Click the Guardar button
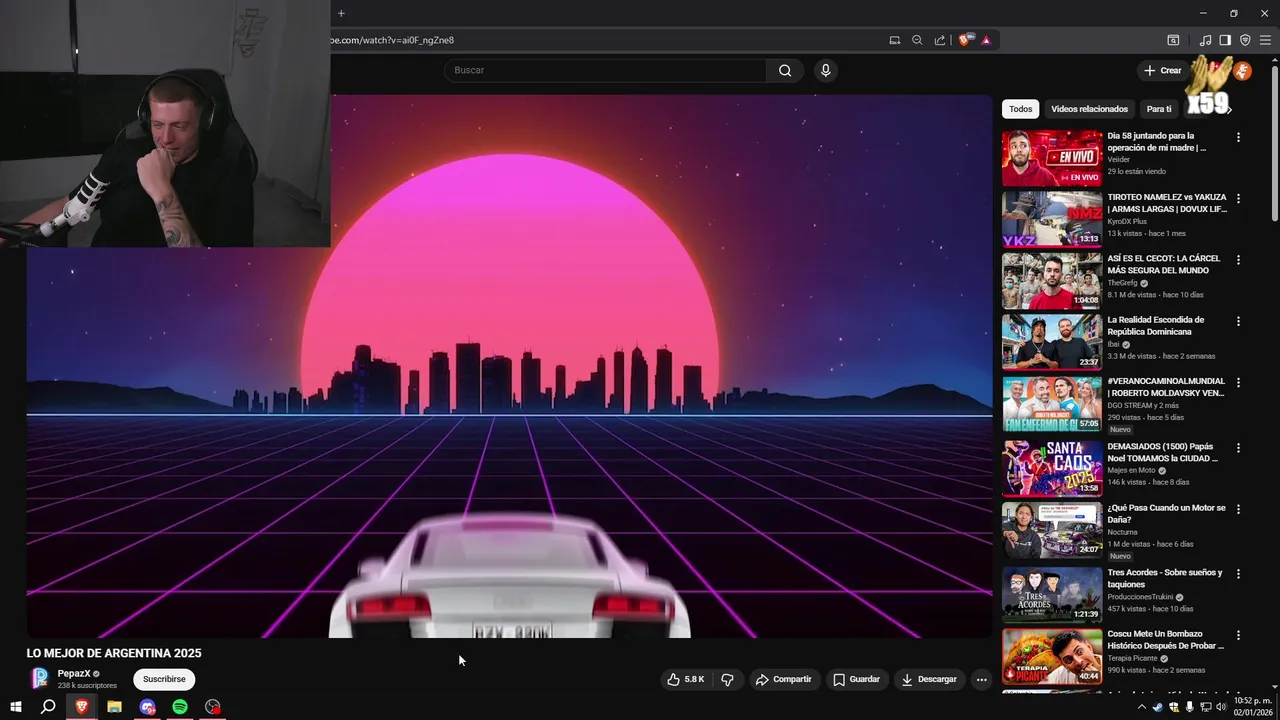The image size is (1280, 720). click(x=857, y=679)
